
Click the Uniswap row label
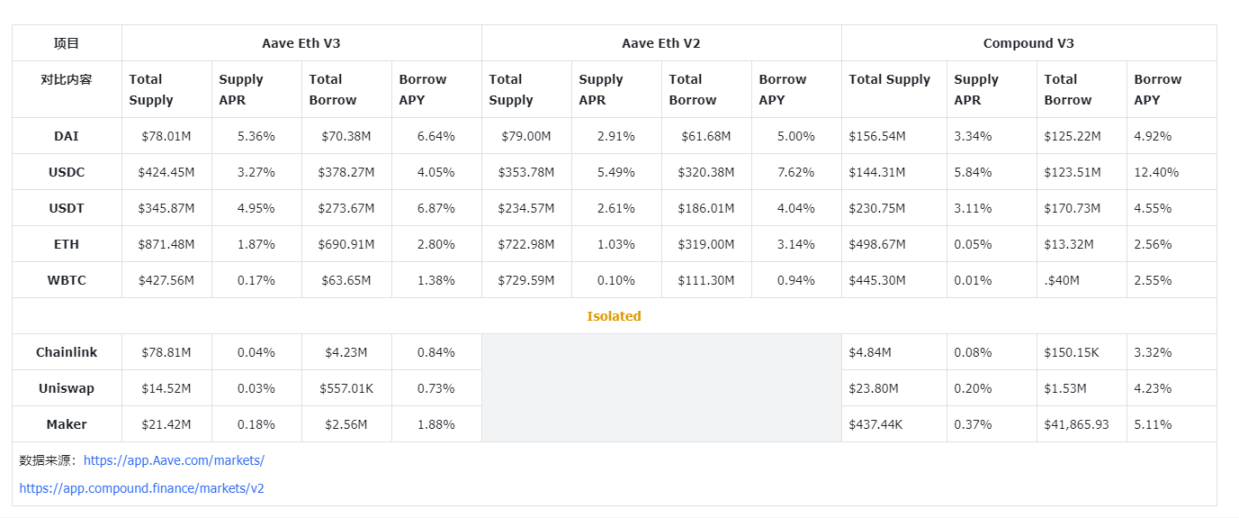(x=66, y=388)
